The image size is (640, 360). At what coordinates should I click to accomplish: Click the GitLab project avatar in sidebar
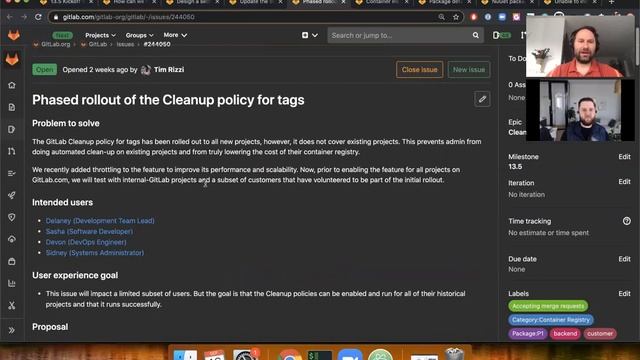coord(12,60)
